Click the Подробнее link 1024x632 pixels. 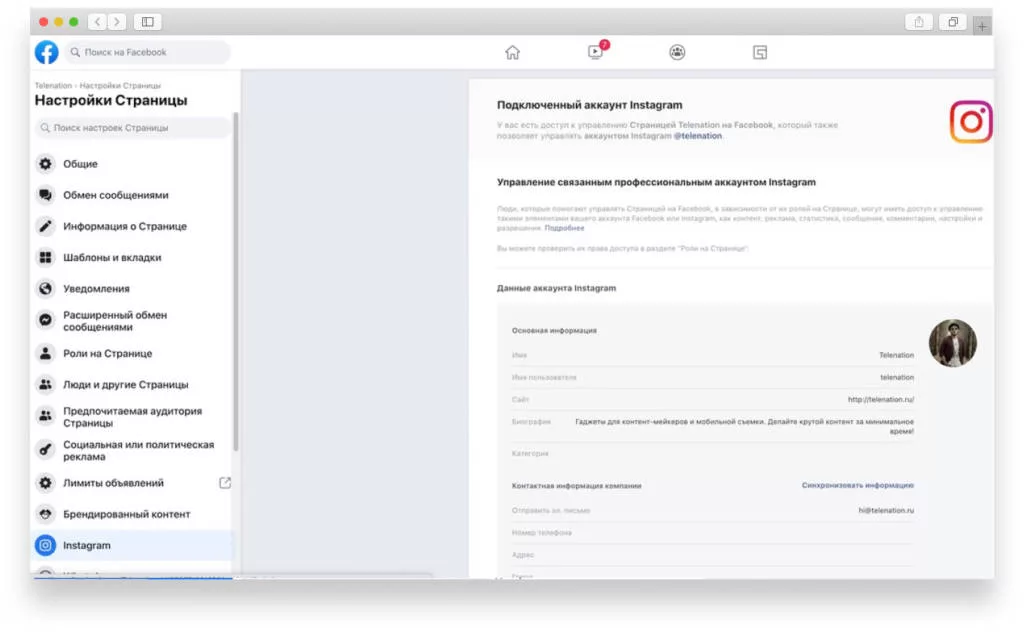[x=564, y=228]
